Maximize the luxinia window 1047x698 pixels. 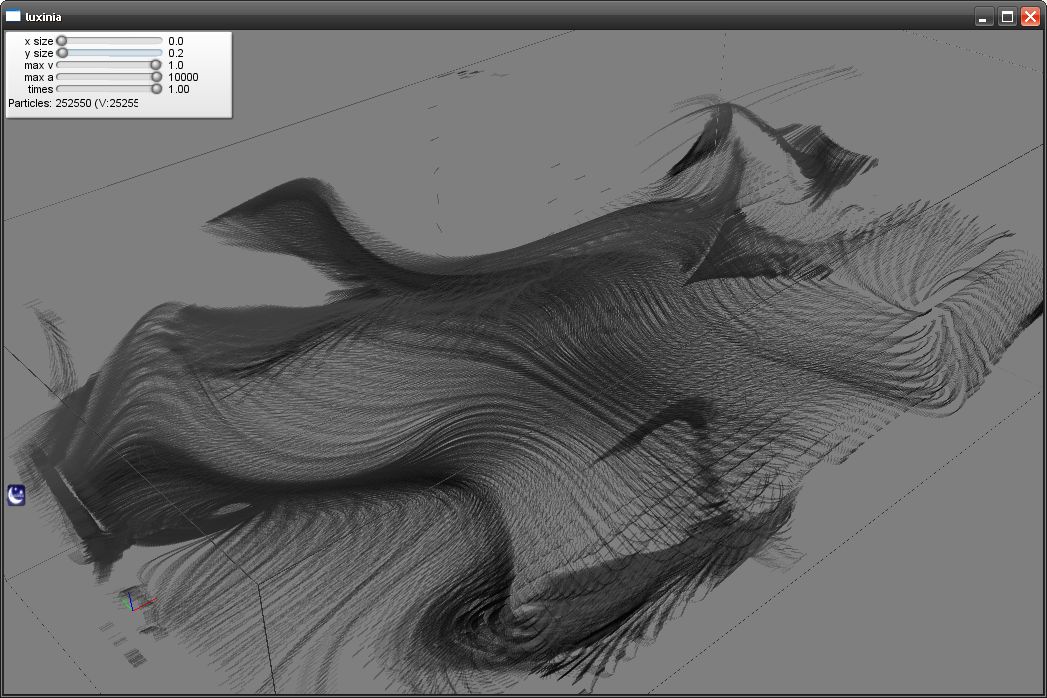[x=1007, y=17]
